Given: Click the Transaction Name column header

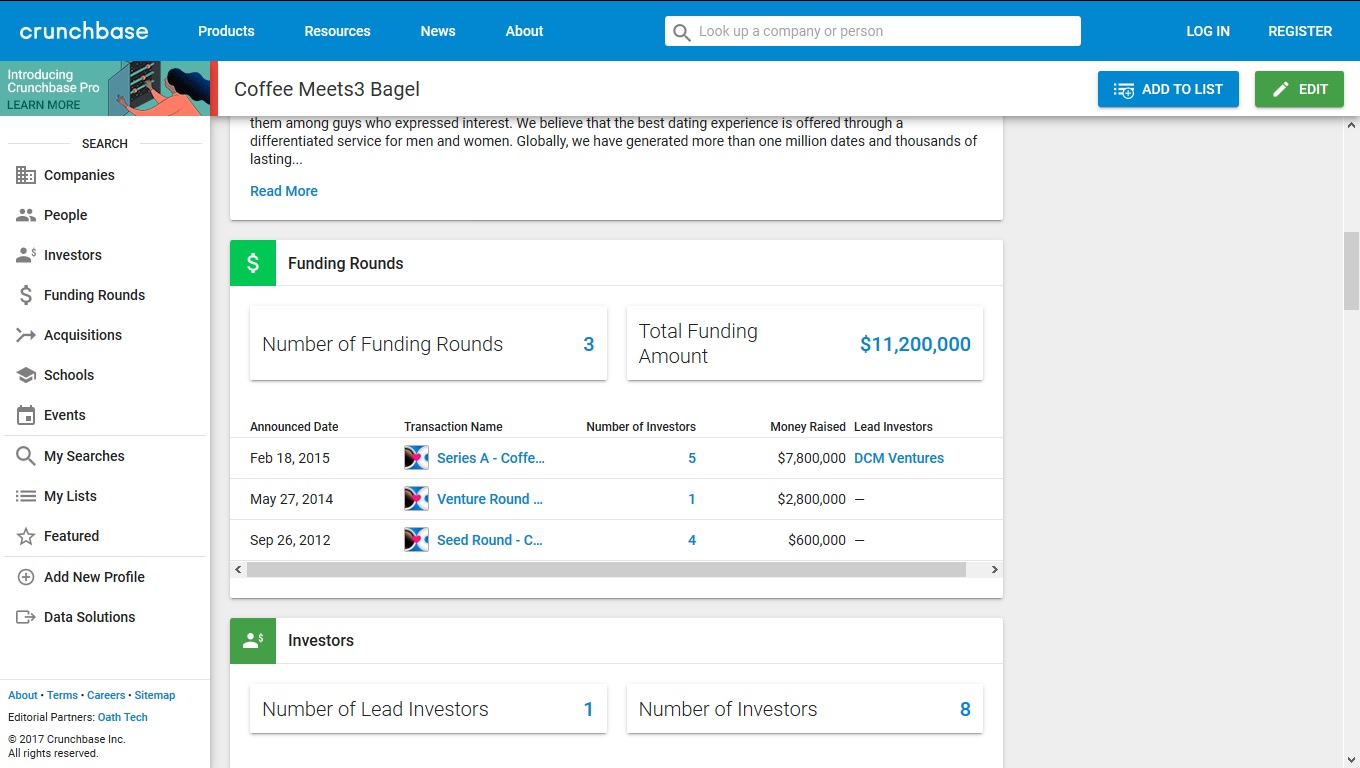Looking at the screenshot, I should click(x=453, y=427).
